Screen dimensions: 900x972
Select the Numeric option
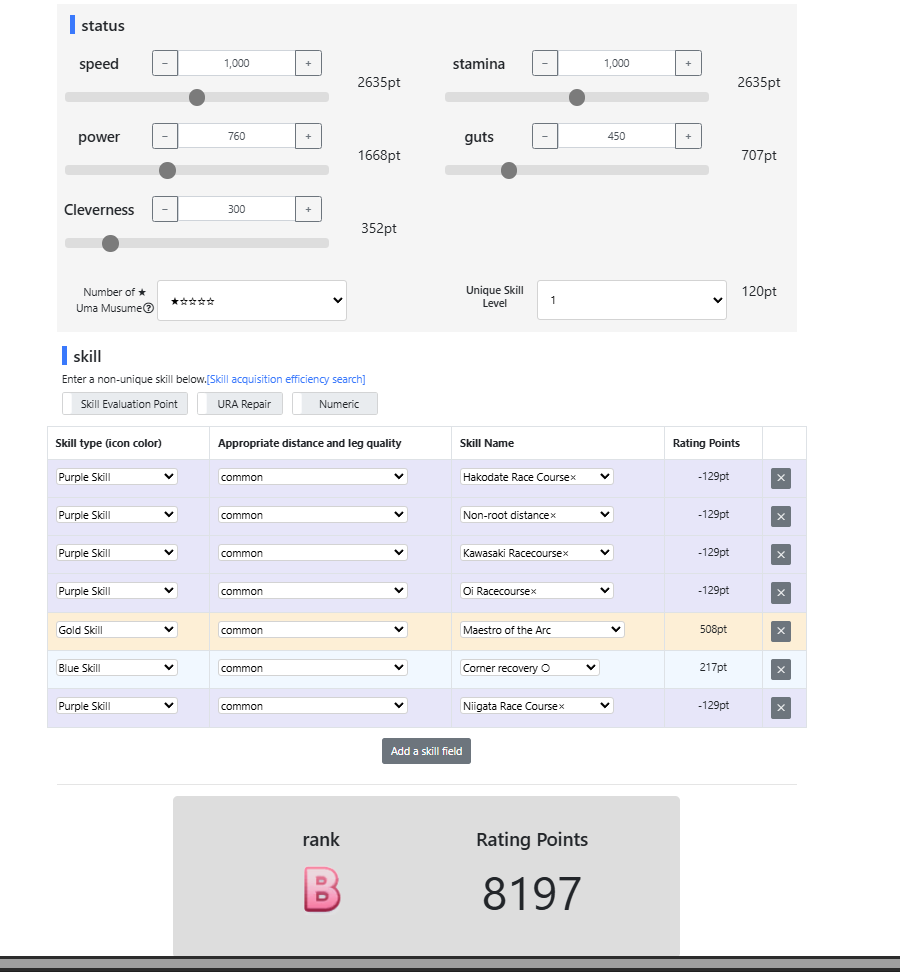point(335,404)
